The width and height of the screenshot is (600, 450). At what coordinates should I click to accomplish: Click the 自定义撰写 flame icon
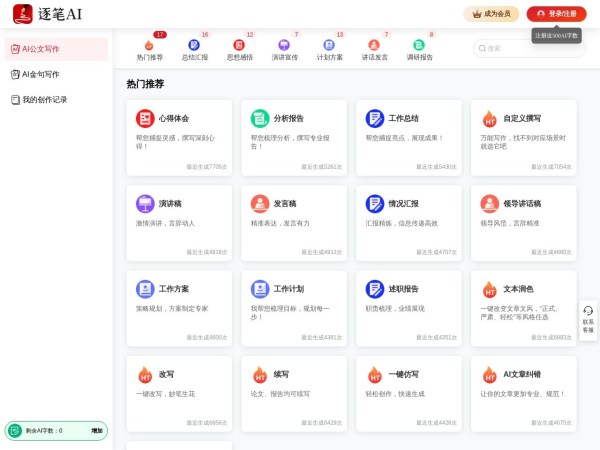coord(490,118)
